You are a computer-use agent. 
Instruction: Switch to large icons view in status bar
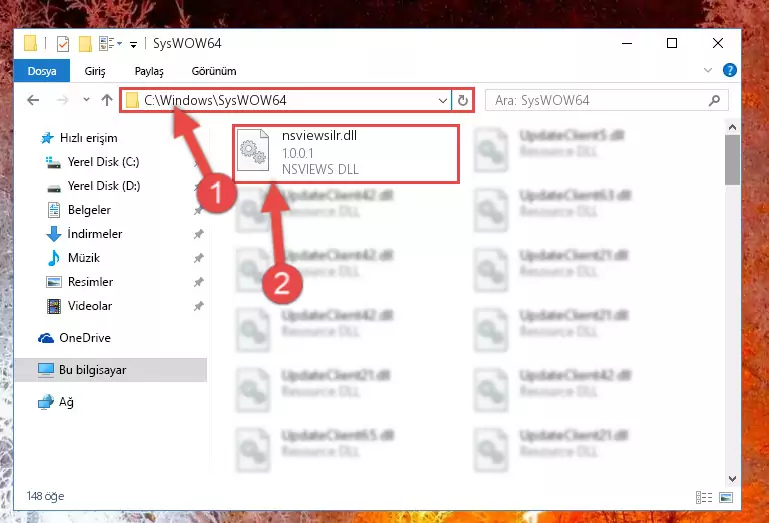tap(726, 497)
